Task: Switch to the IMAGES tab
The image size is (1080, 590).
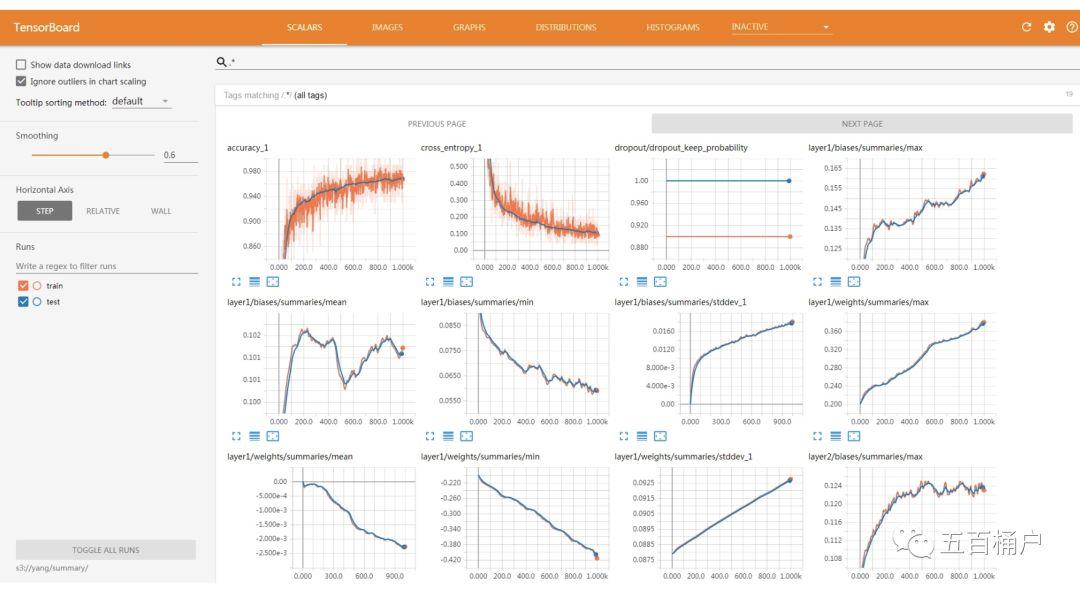Action: click(387, 28)
